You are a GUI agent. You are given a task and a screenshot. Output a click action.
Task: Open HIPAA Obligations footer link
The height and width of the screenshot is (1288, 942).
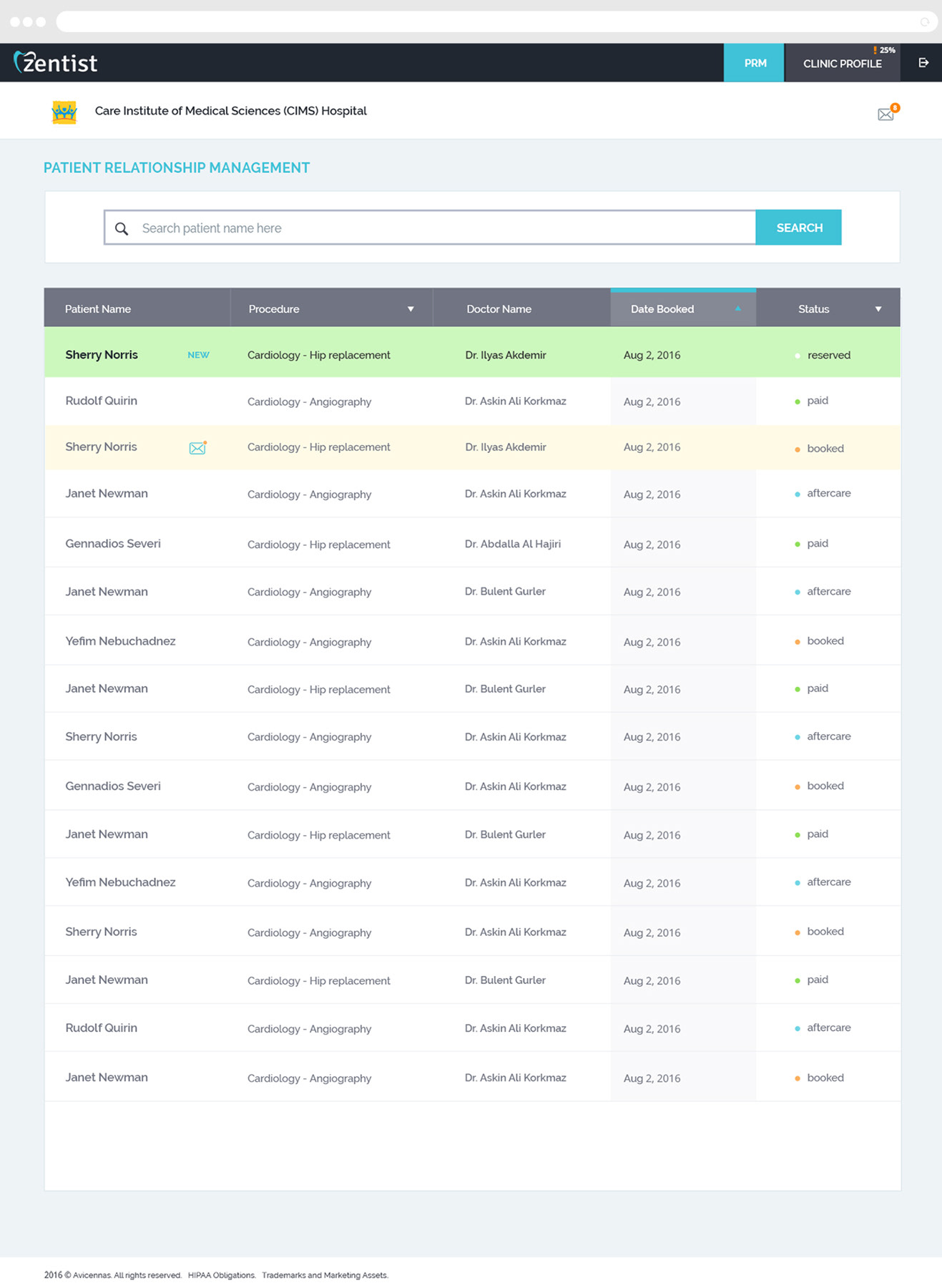click(x=222, y=1275)
